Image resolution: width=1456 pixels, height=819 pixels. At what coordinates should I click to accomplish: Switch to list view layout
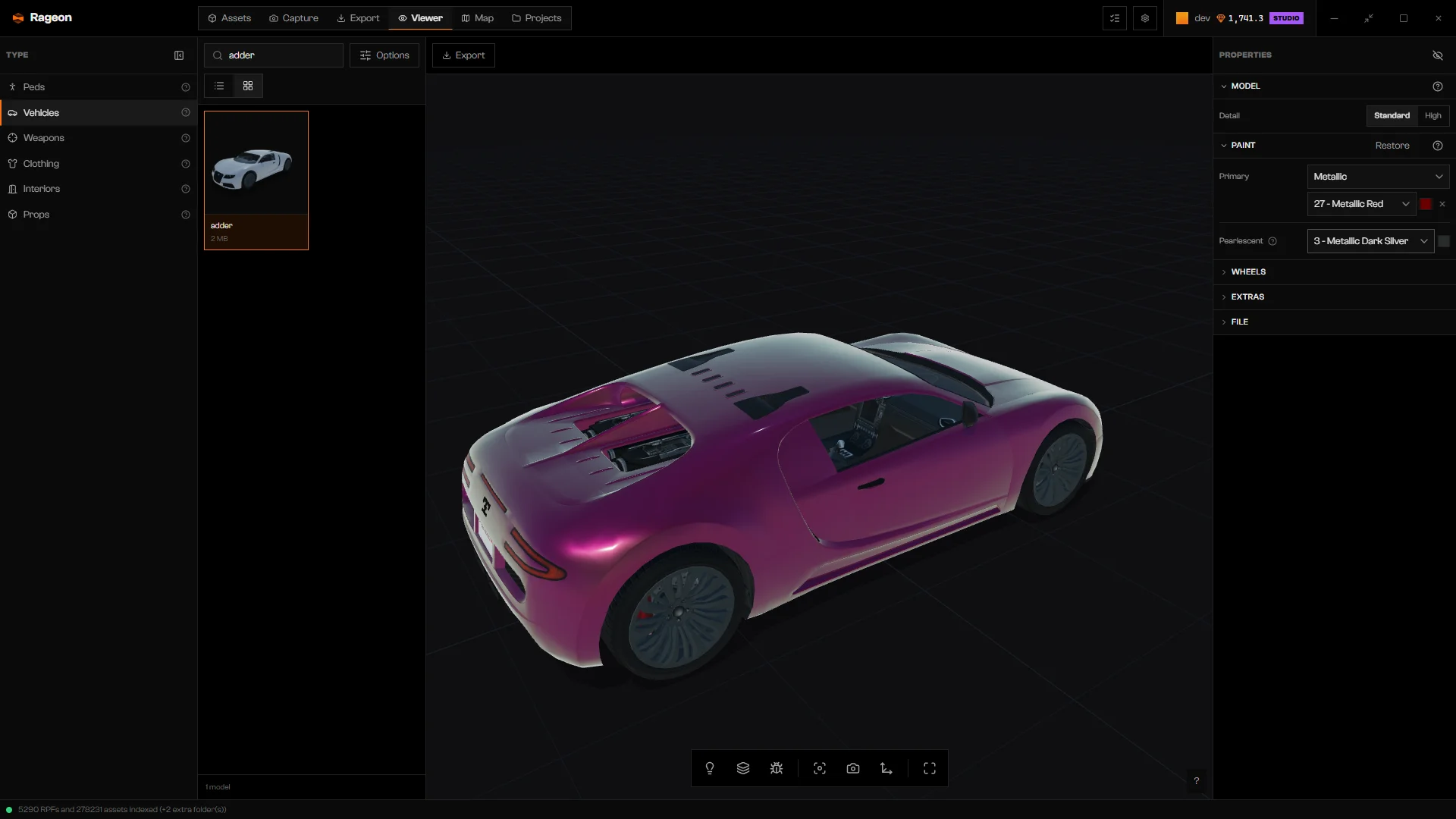(x=219, y=86)
